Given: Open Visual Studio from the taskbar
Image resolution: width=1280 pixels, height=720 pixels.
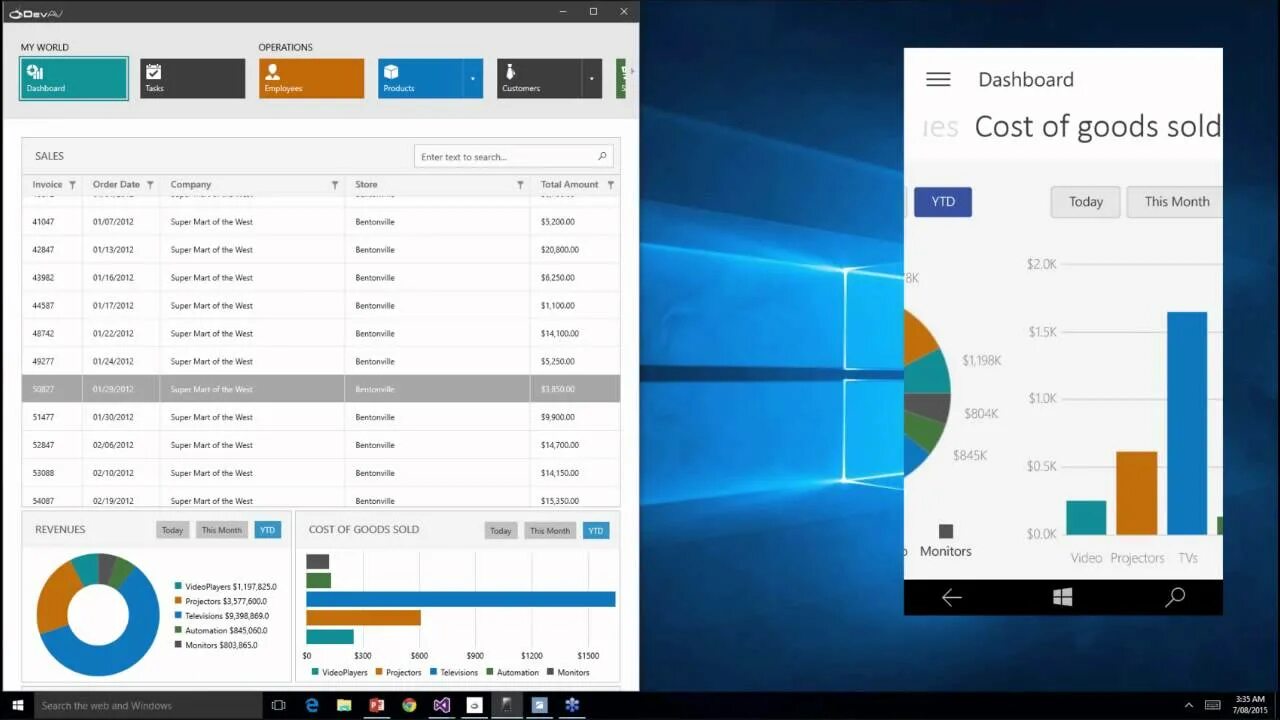Looking at the screenshot, I should tap(441, 705).
